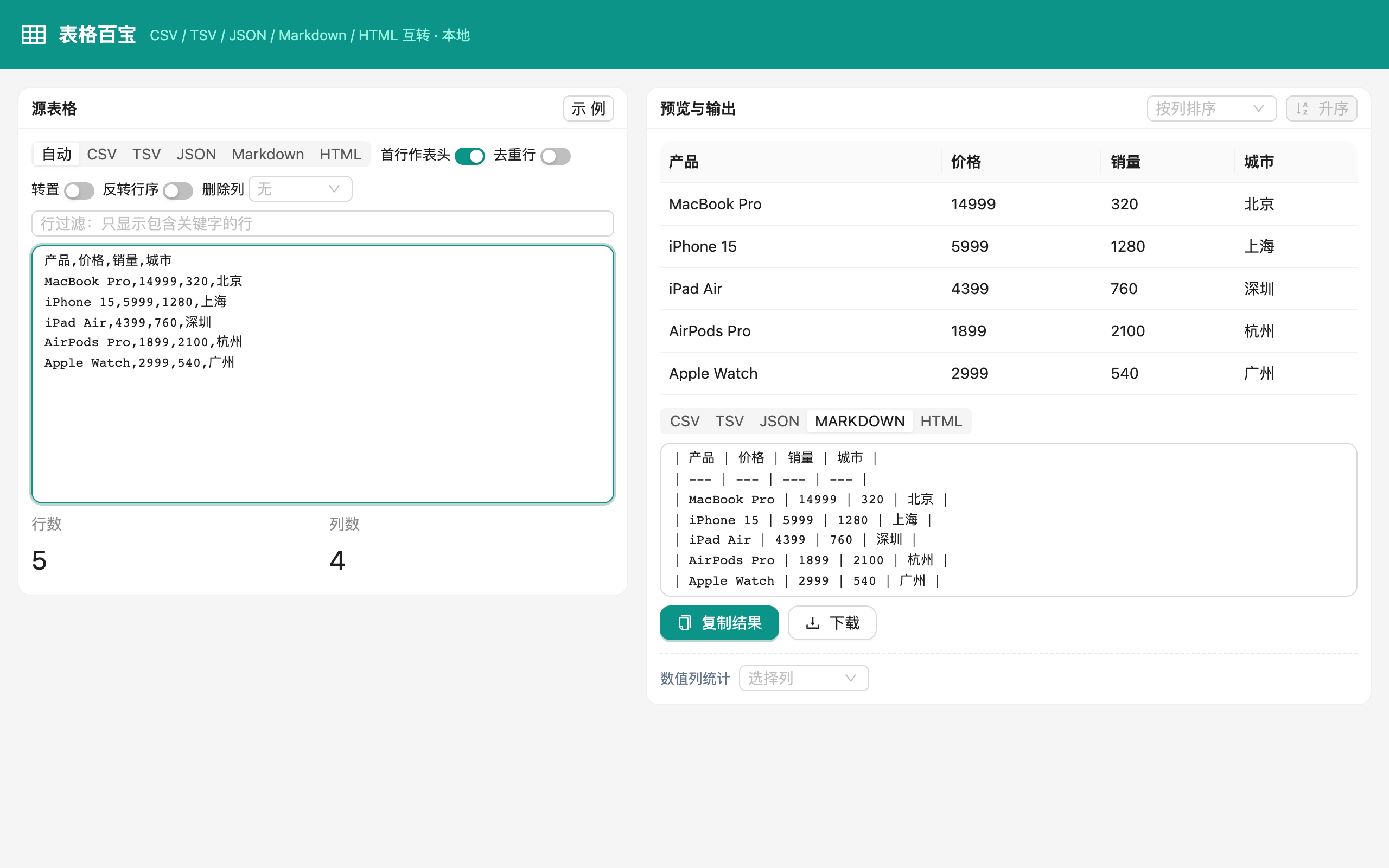Enable the 反转行序 switch

[x=177, y=190]
